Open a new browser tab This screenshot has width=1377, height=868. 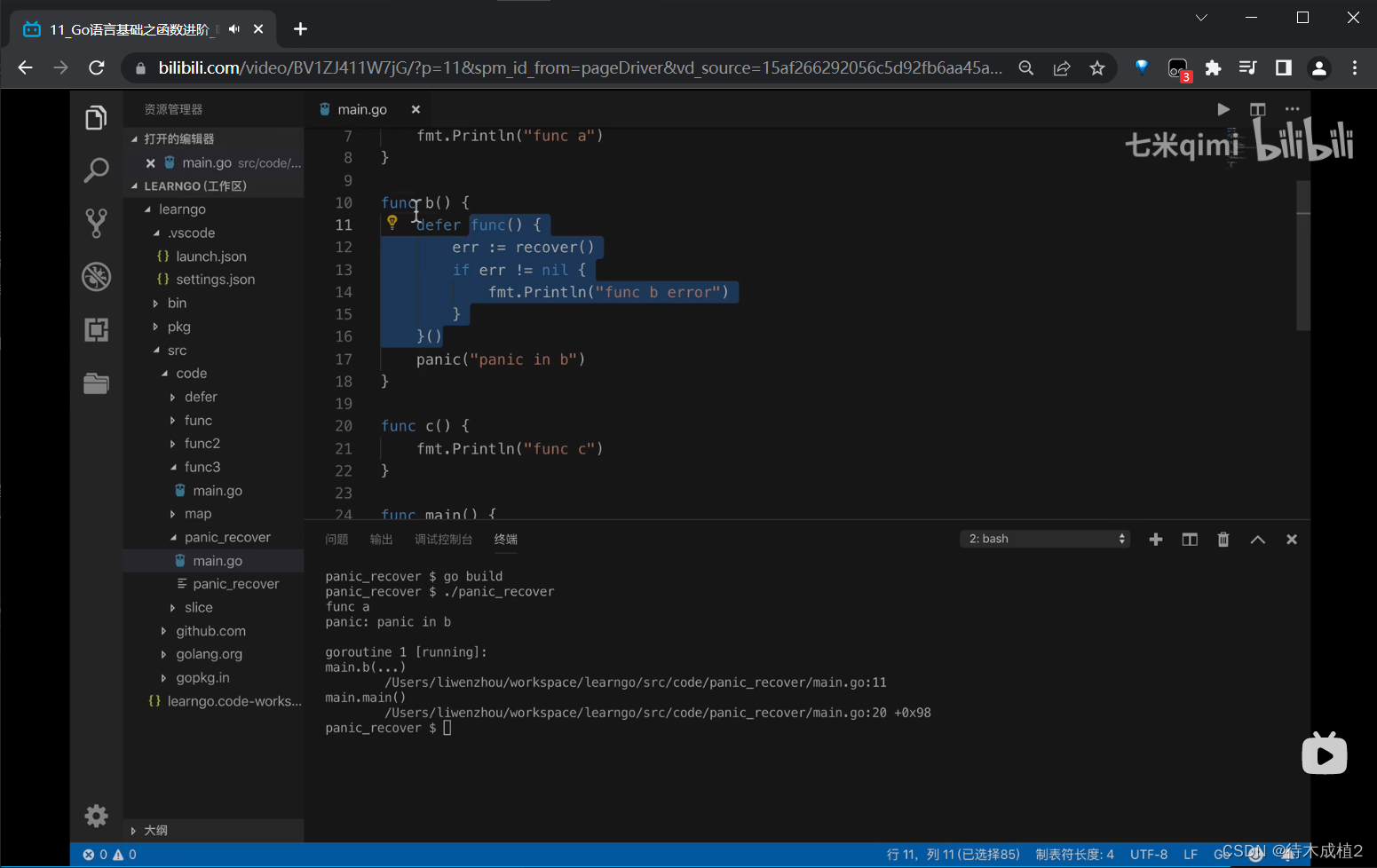300,29
